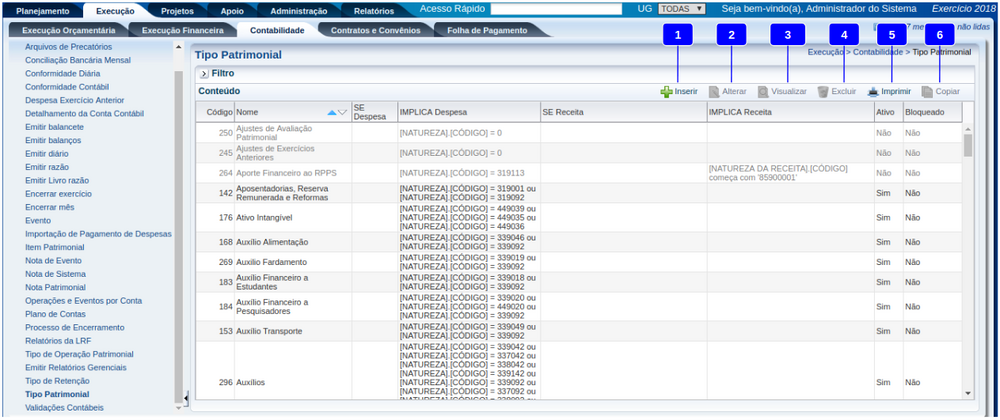Click the Copiar copy icon
This screenshot has height=420, width=1000.
pyautogui.click(x=927, y=91)
